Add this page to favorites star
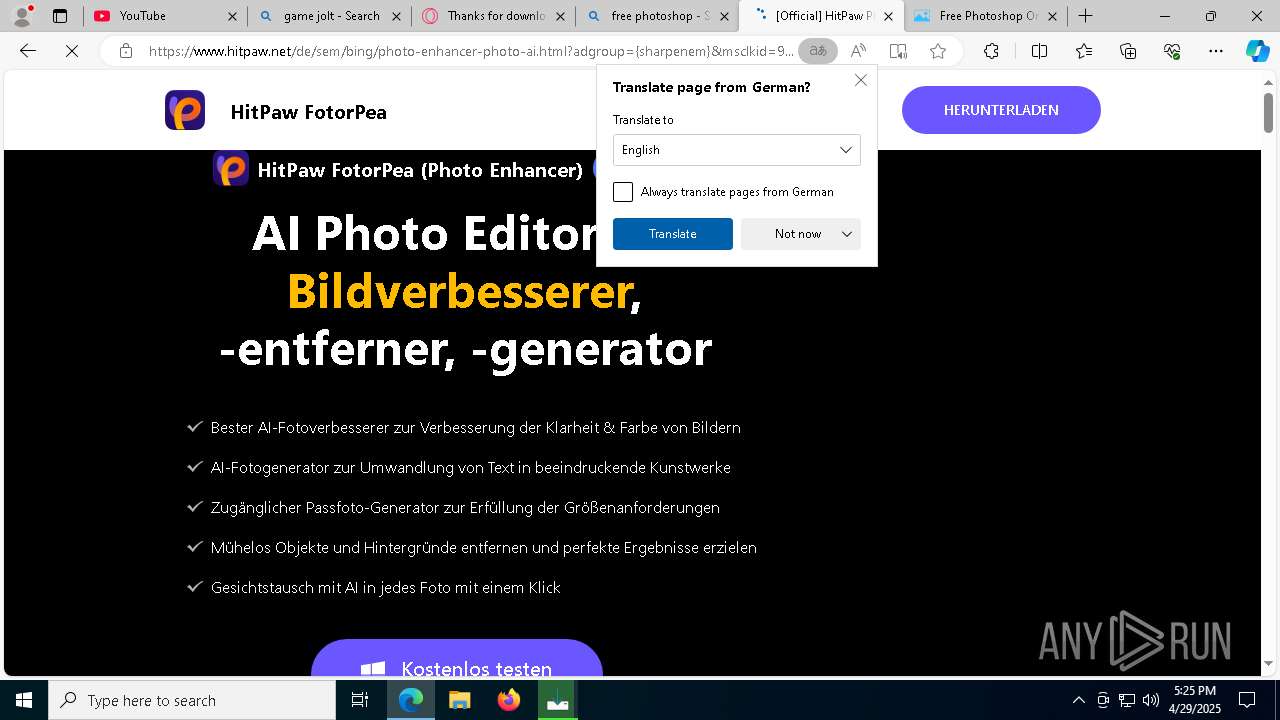 (938, 51)
